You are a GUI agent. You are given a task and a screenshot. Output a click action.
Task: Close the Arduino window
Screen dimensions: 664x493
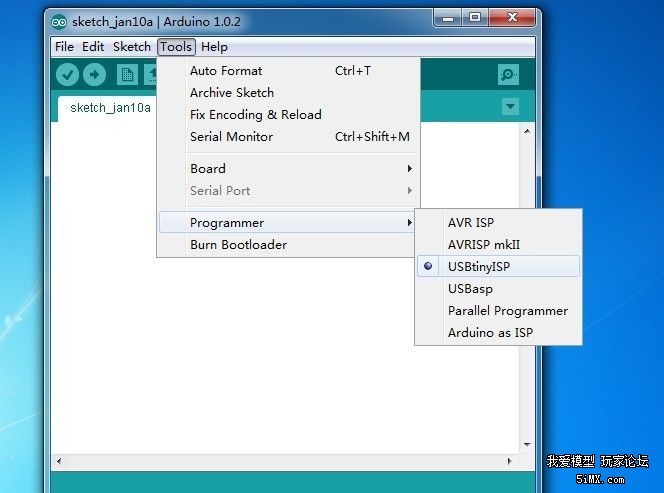[512, 18]
